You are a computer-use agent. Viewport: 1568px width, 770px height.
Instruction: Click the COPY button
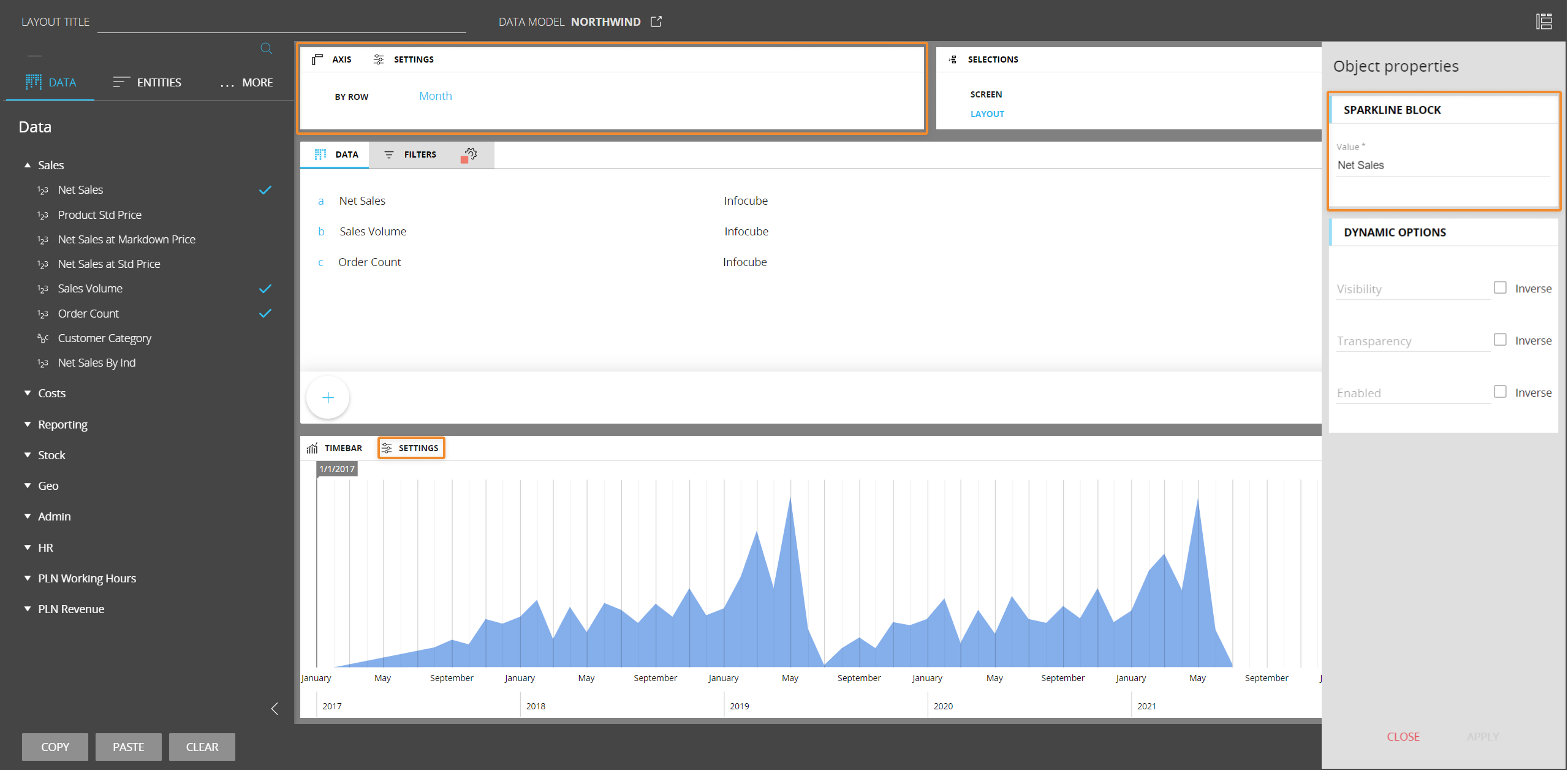coord(55,747)
